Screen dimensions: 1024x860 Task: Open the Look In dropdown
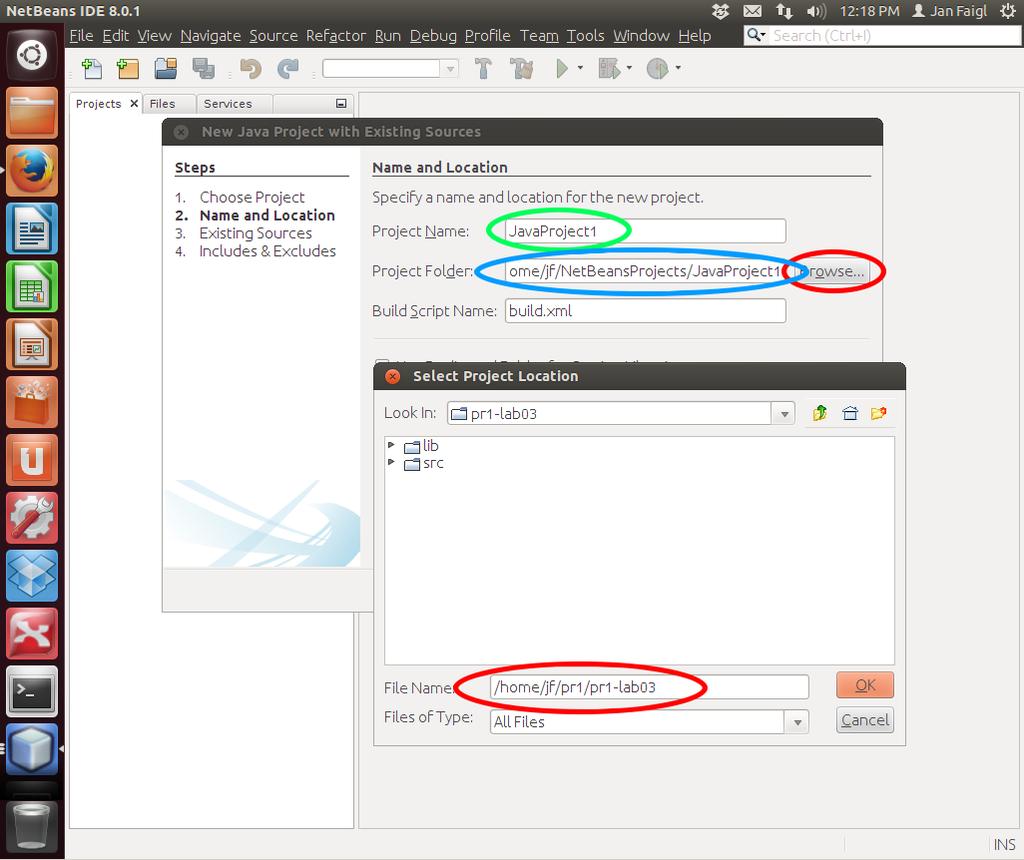tap(784, 413)
